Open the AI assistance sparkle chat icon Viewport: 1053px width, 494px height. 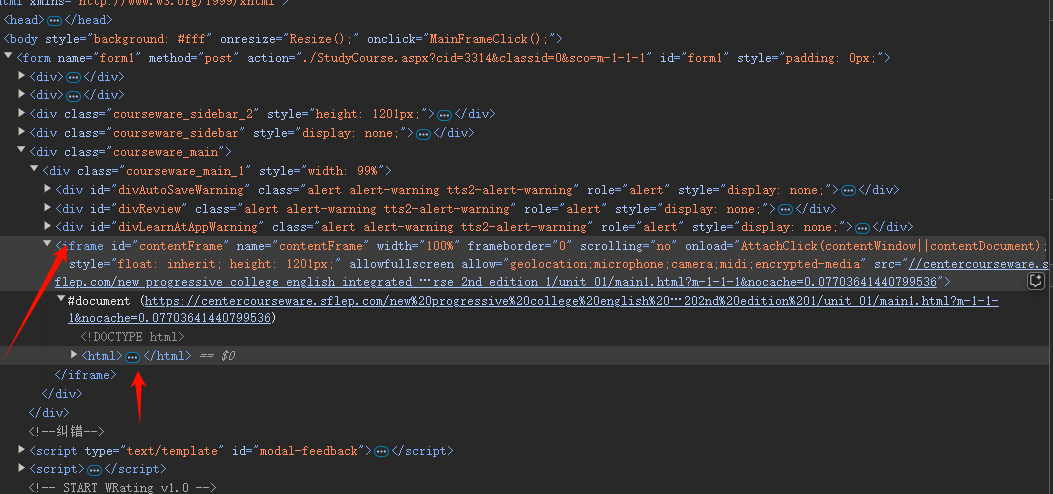click(x=1036, y=281)
